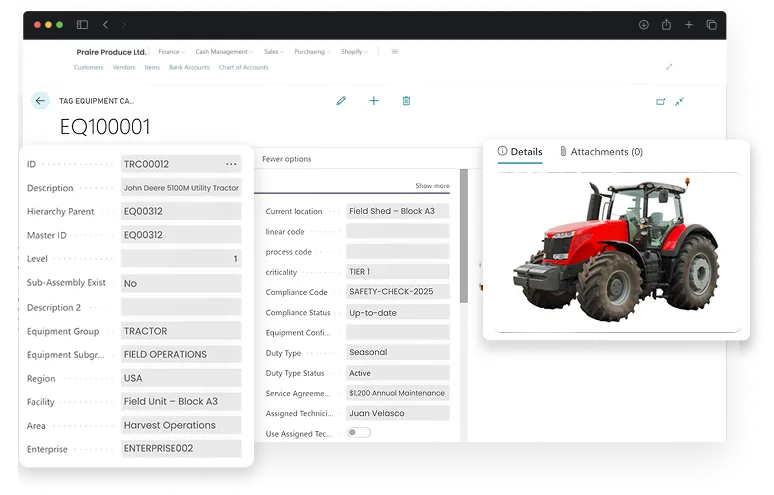Click the back arrow button

coord(40,101)
